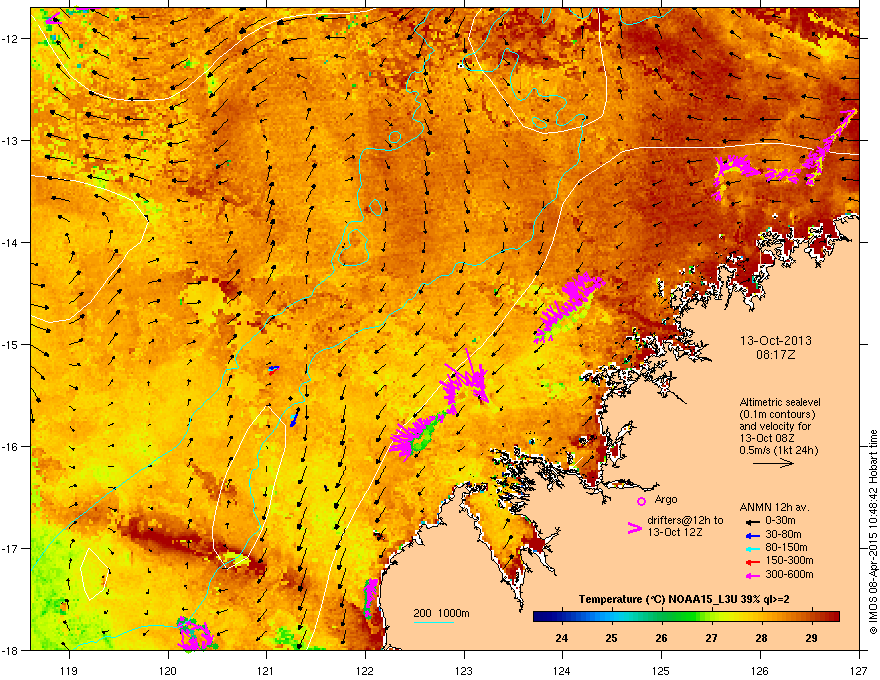
Task: Click the color bar value 26
Action: pyautogui.click(x=661, y=638)
